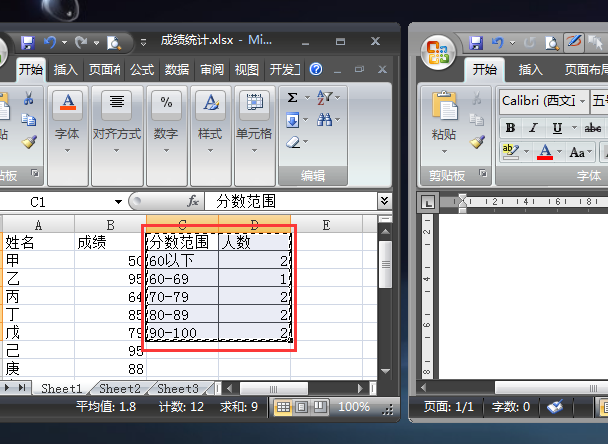
Task: Click the Page Layout tab in Word
Action: coord(585,70)
